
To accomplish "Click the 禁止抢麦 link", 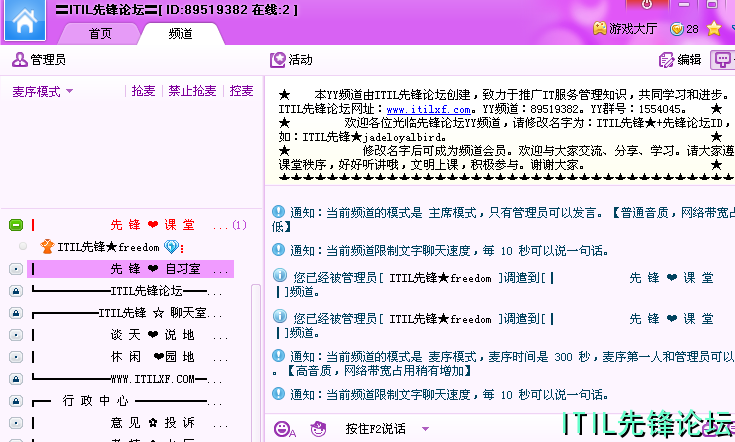I will [192, 90].
